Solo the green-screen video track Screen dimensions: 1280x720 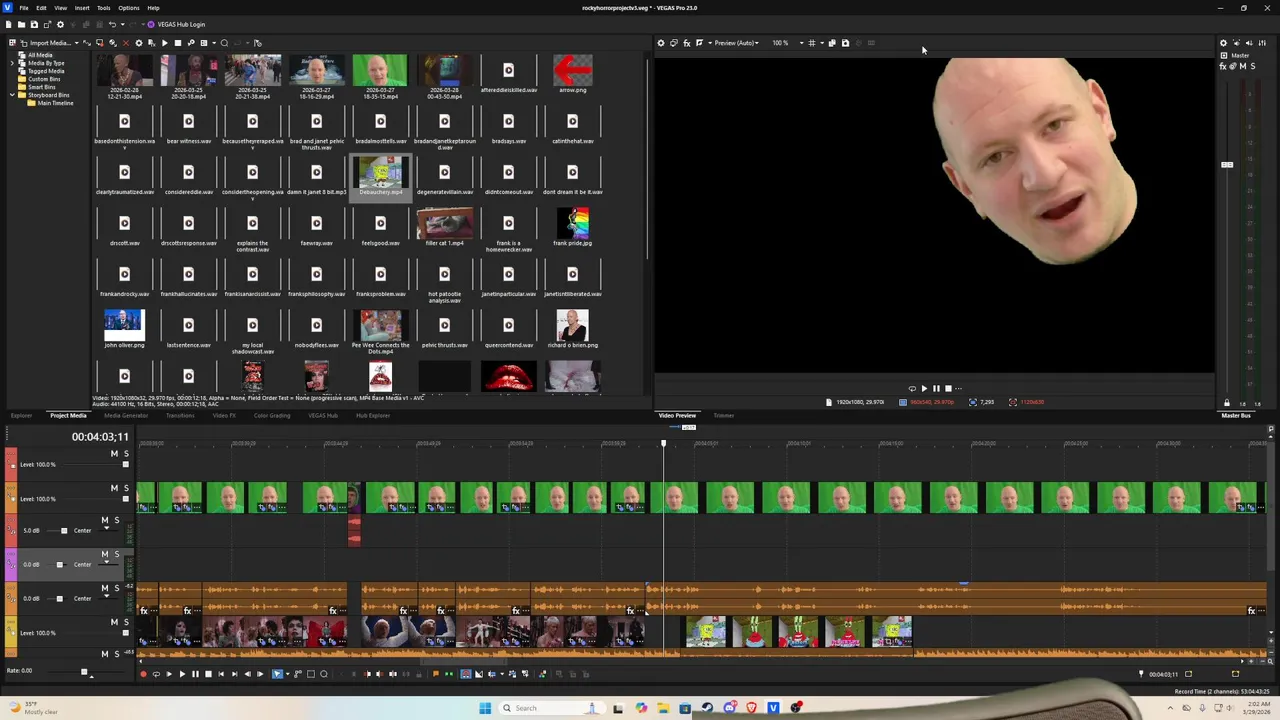click(x=126, y=488)
